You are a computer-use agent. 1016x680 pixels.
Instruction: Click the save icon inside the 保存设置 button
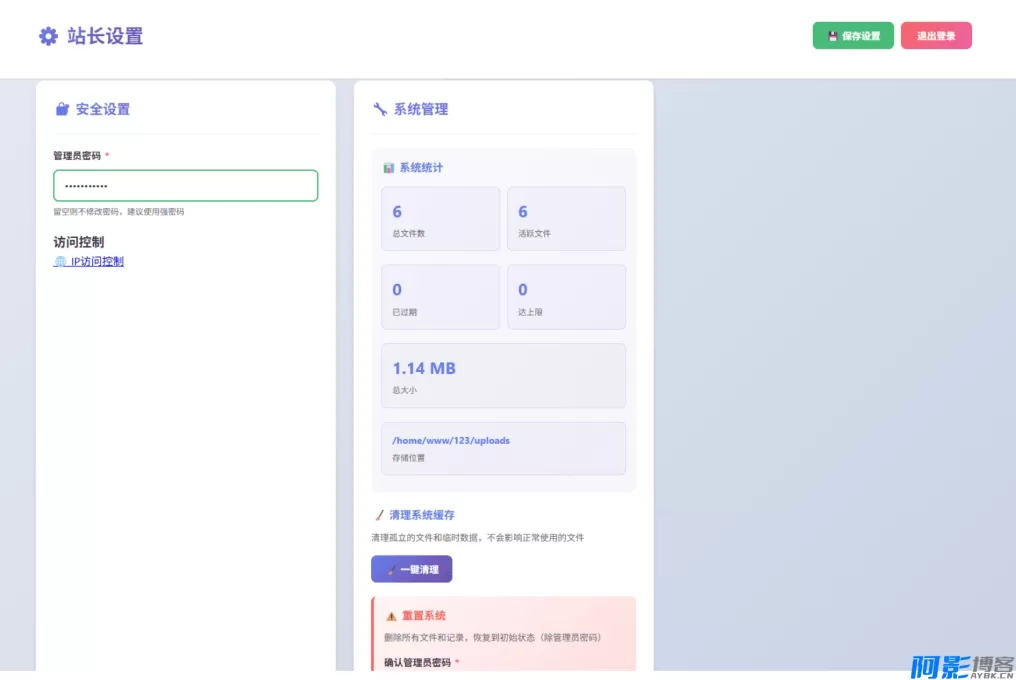(831, 35)
